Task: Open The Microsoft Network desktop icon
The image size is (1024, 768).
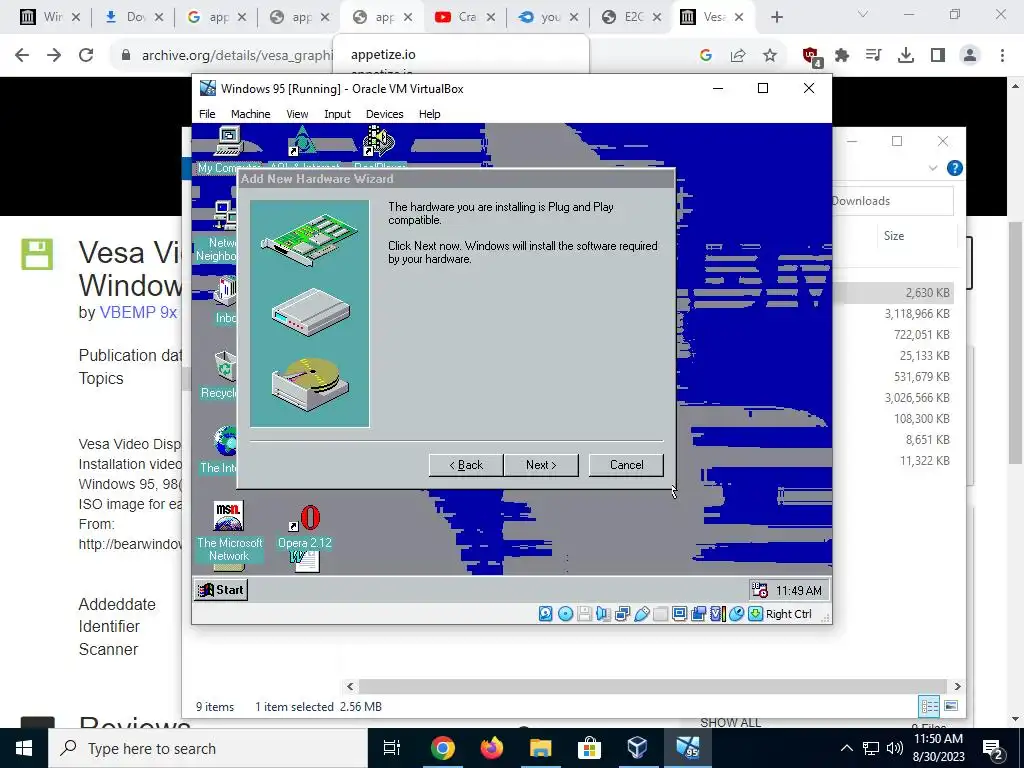Action: point(229,532)
